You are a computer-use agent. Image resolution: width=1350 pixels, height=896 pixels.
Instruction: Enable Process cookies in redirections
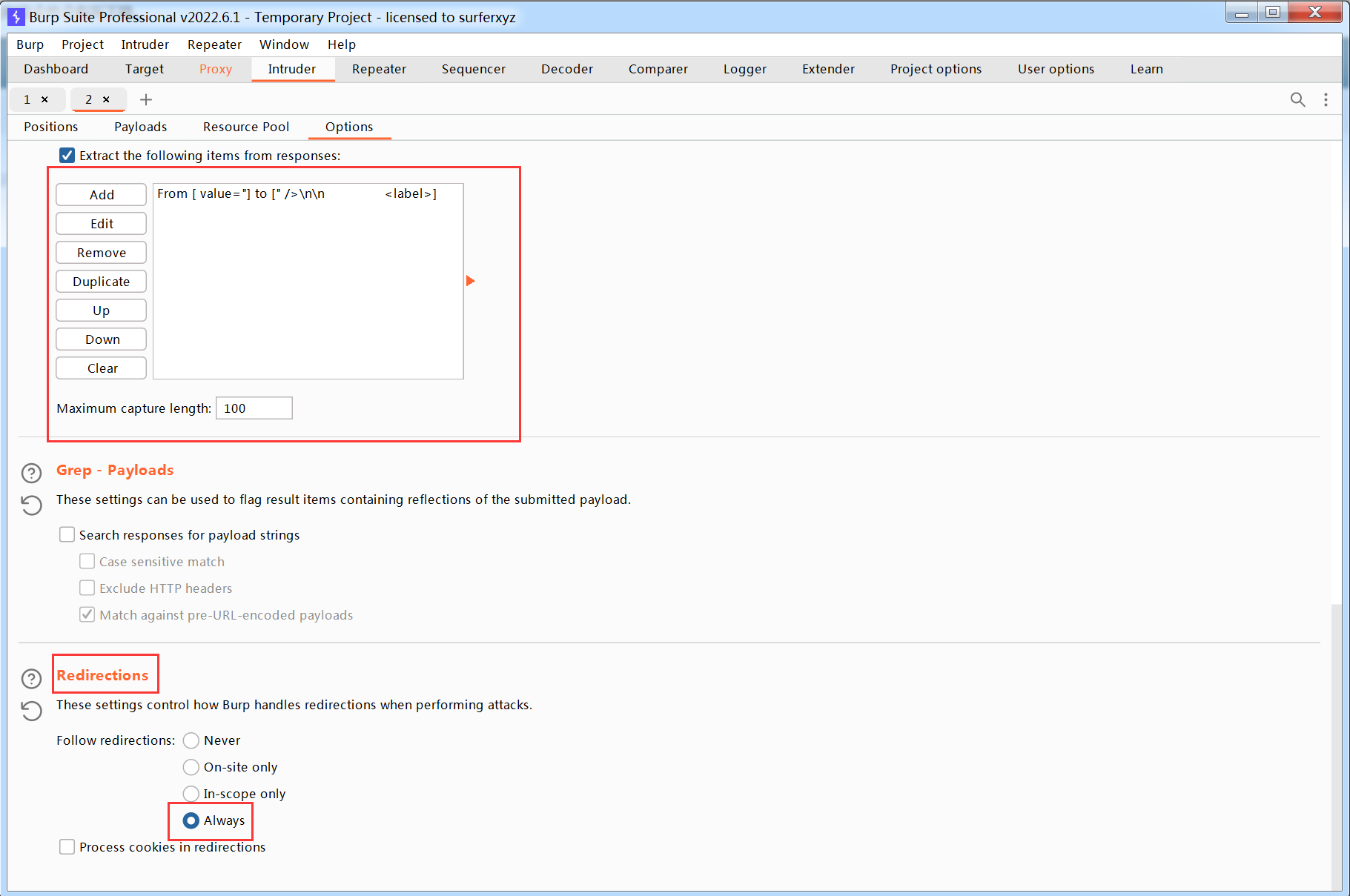(x=67, y=847)
